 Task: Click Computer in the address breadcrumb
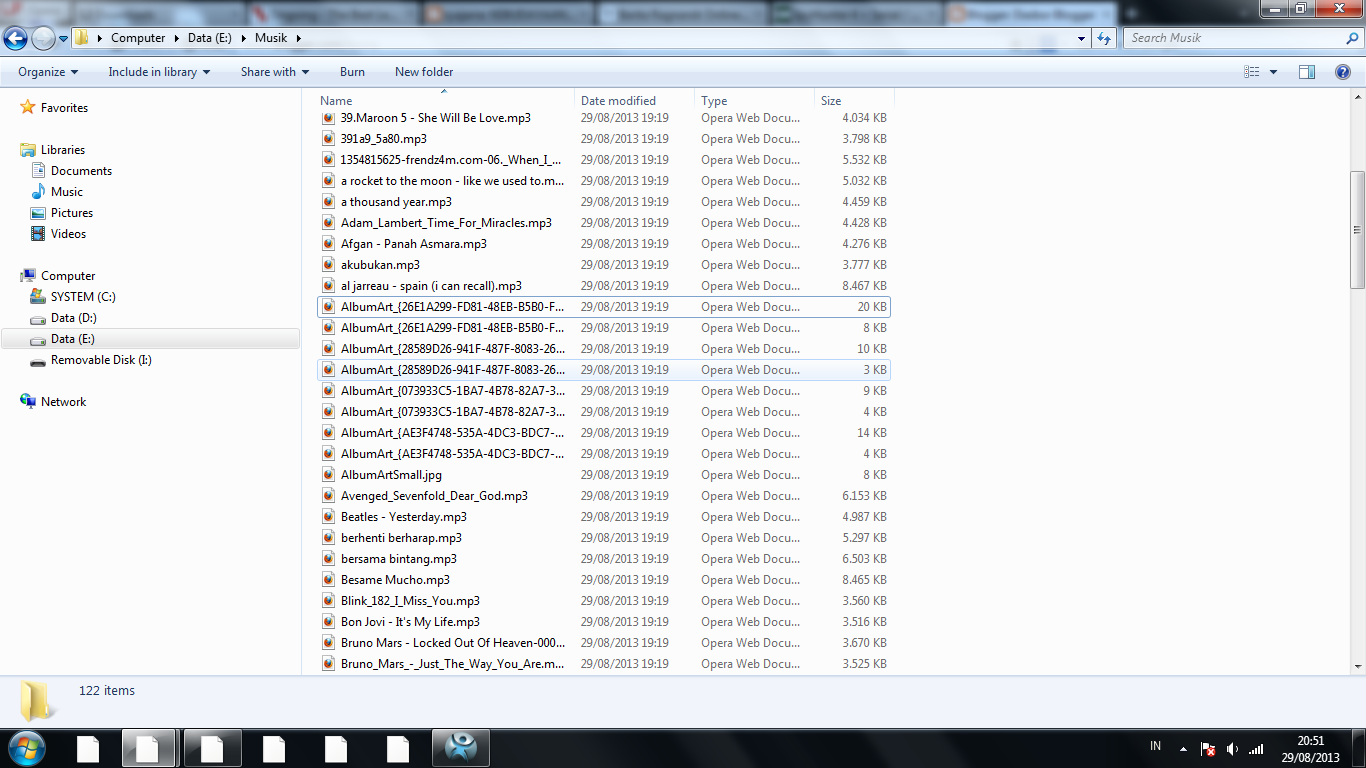(138, 38)
